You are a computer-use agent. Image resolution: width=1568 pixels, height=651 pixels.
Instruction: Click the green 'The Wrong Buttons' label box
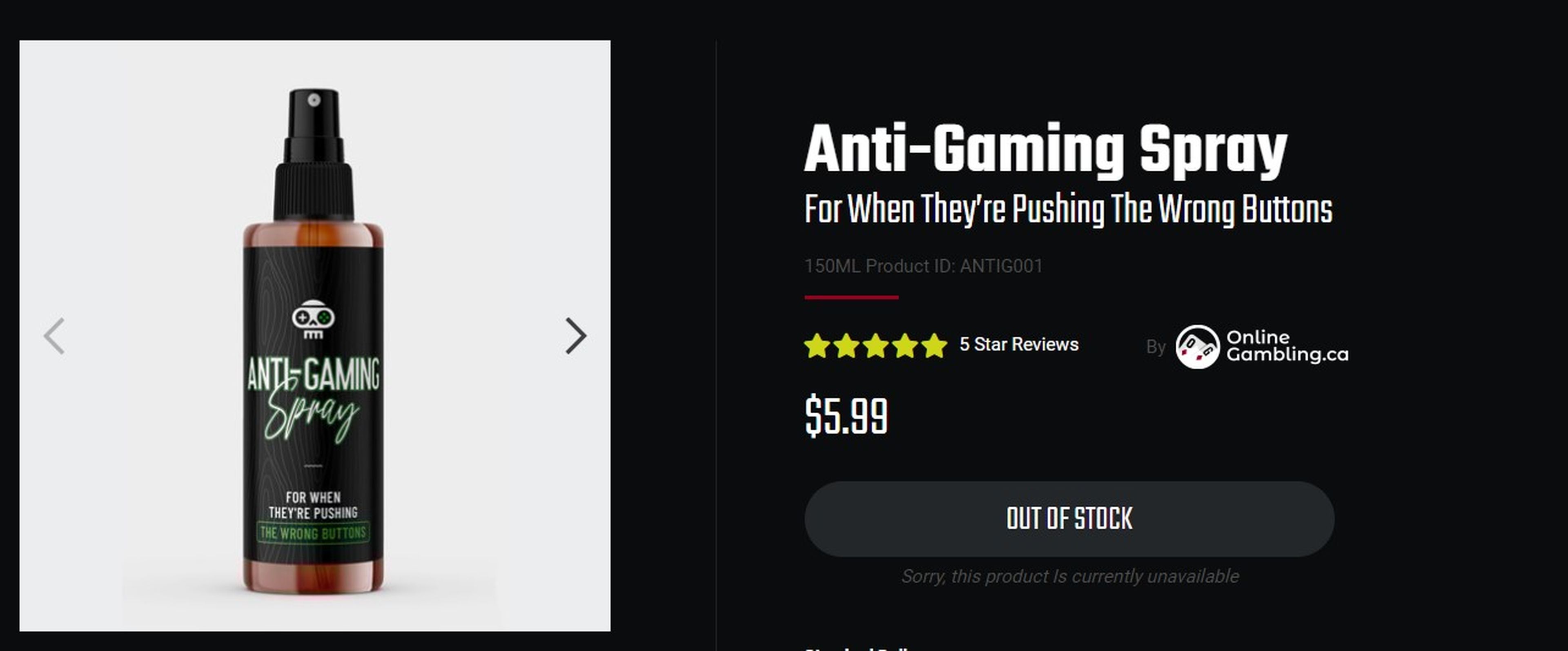coord(313,533)
